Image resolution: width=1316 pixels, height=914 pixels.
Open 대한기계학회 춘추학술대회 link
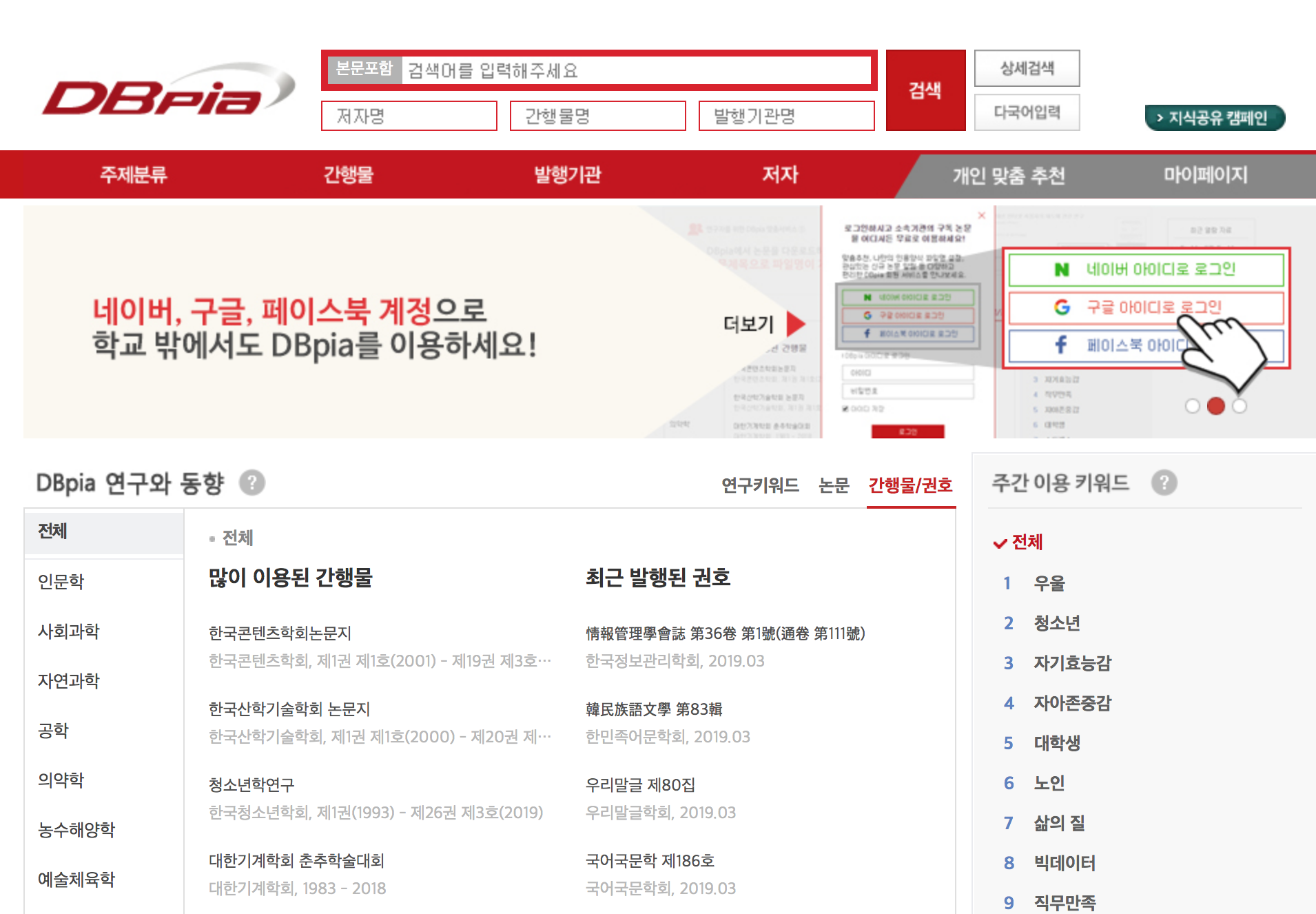pyautogui.click(x=296, y=861)
